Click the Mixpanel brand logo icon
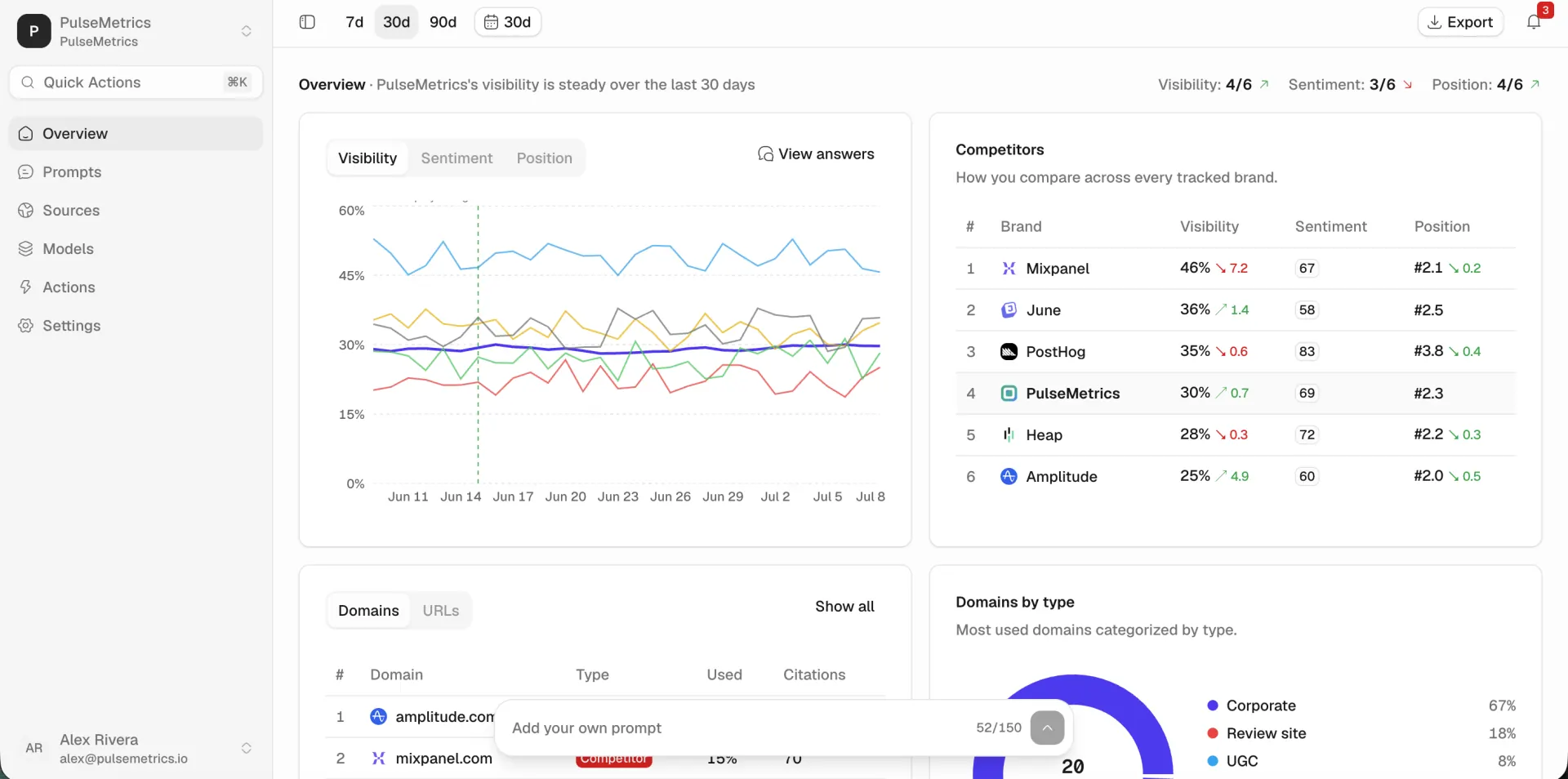 click(1009, 269)
